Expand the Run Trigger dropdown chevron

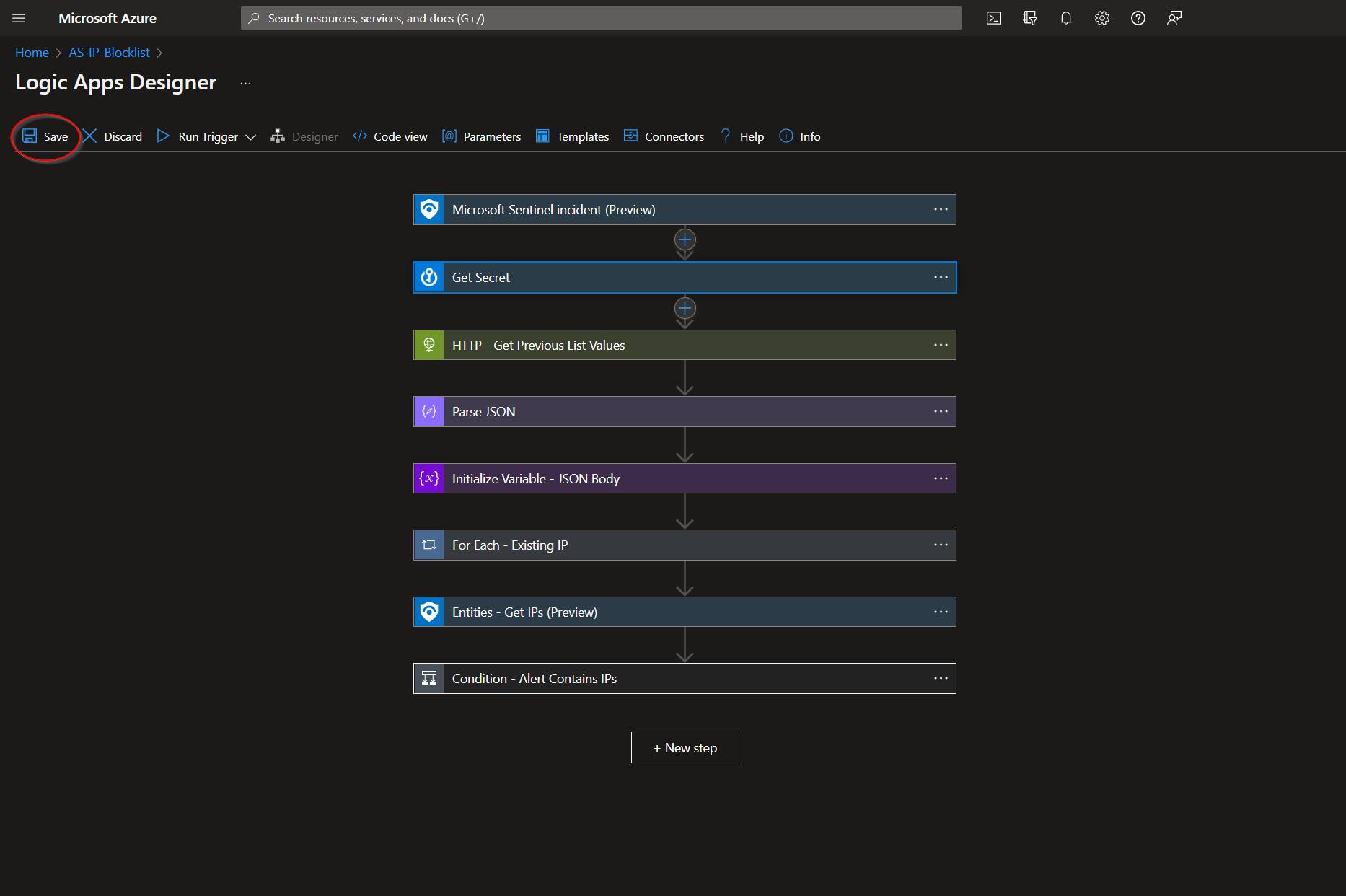pyautogui.click(x=250, y=137)
